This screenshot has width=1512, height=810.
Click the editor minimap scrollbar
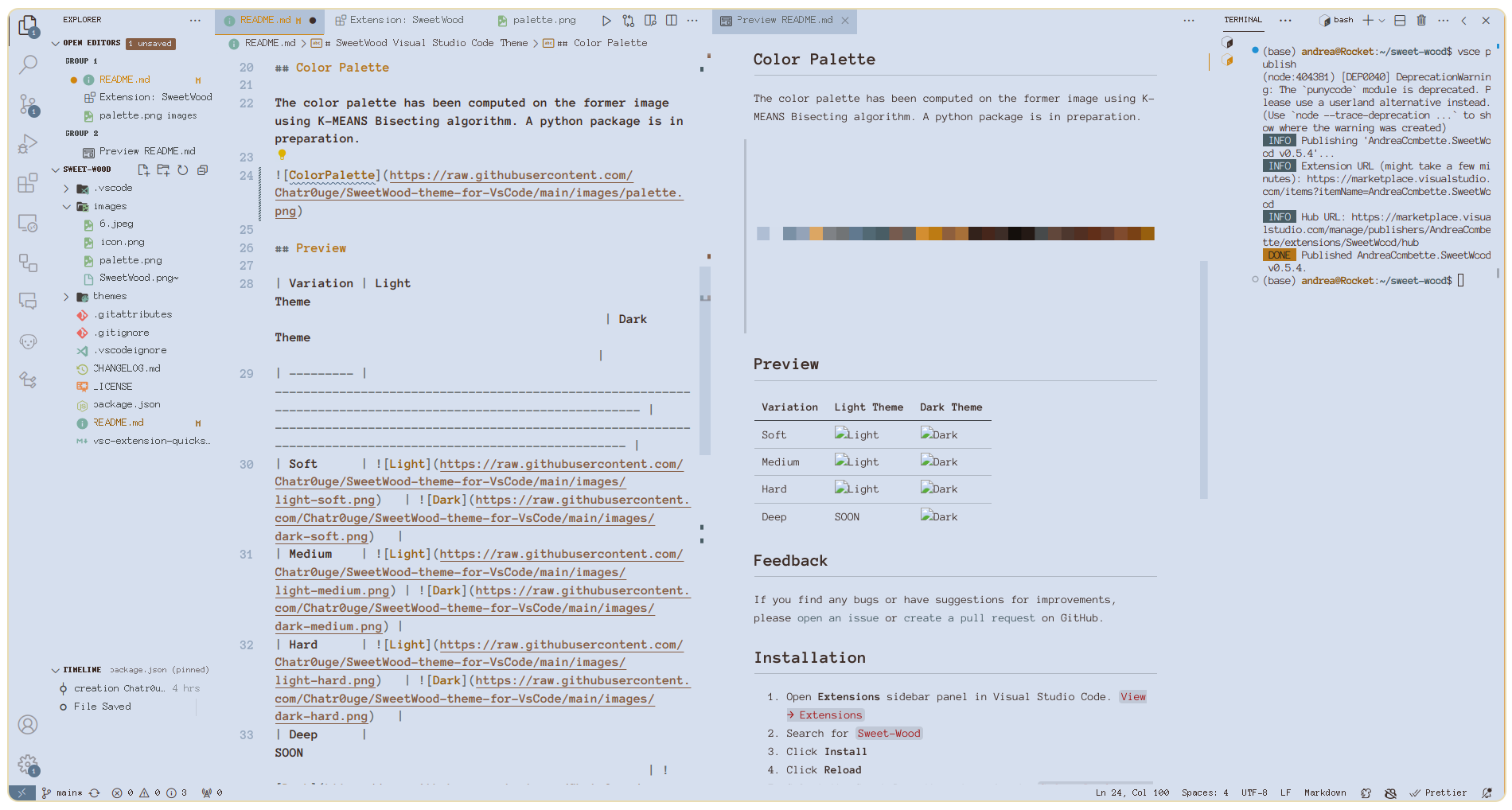[705, 360]
